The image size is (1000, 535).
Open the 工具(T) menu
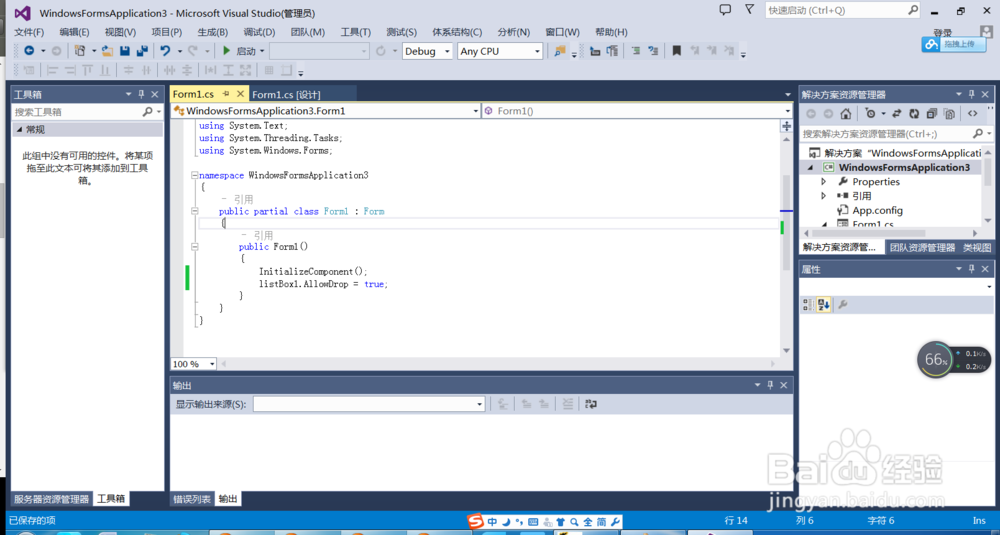[355, 32]
